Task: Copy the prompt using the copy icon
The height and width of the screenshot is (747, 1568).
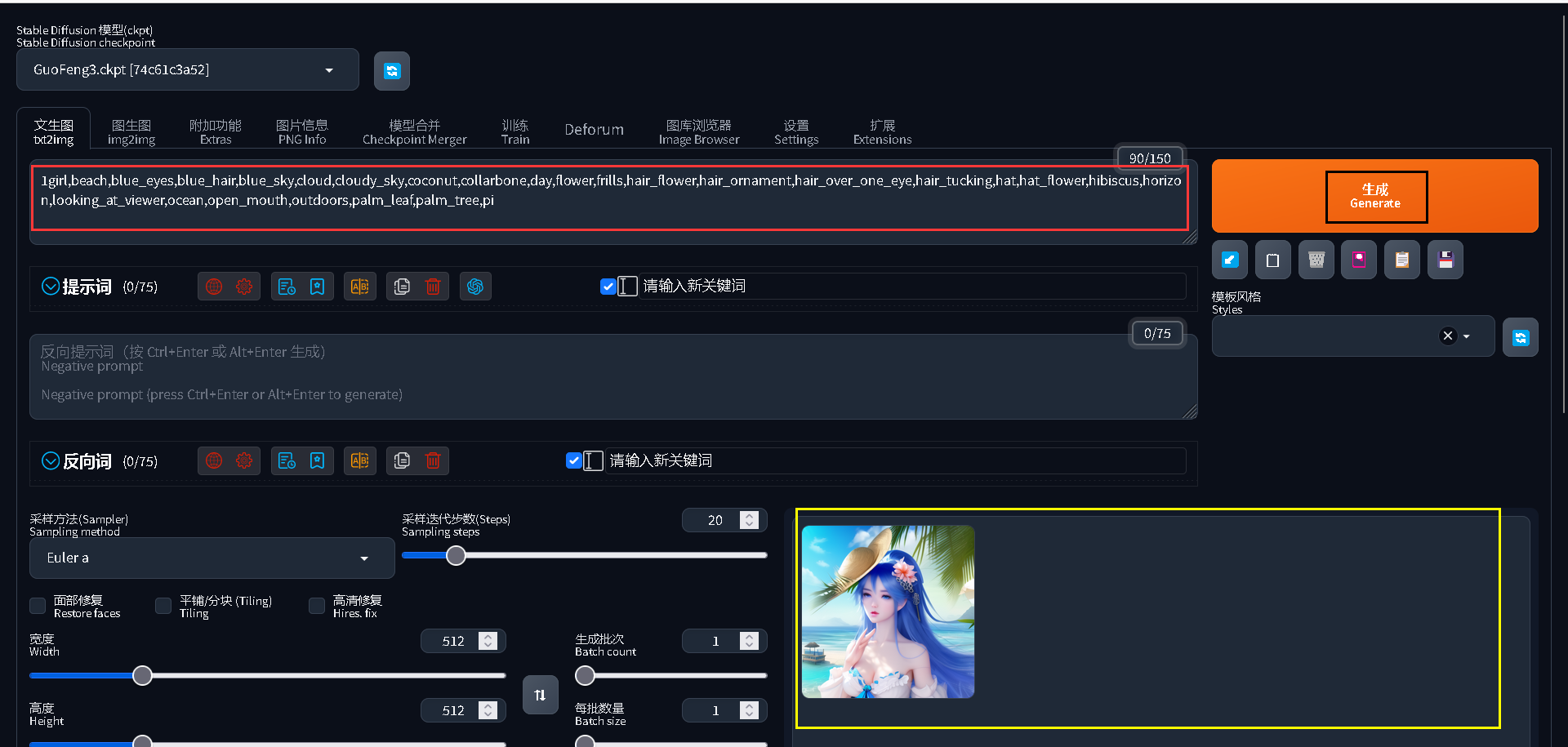Action: [402, 286]
